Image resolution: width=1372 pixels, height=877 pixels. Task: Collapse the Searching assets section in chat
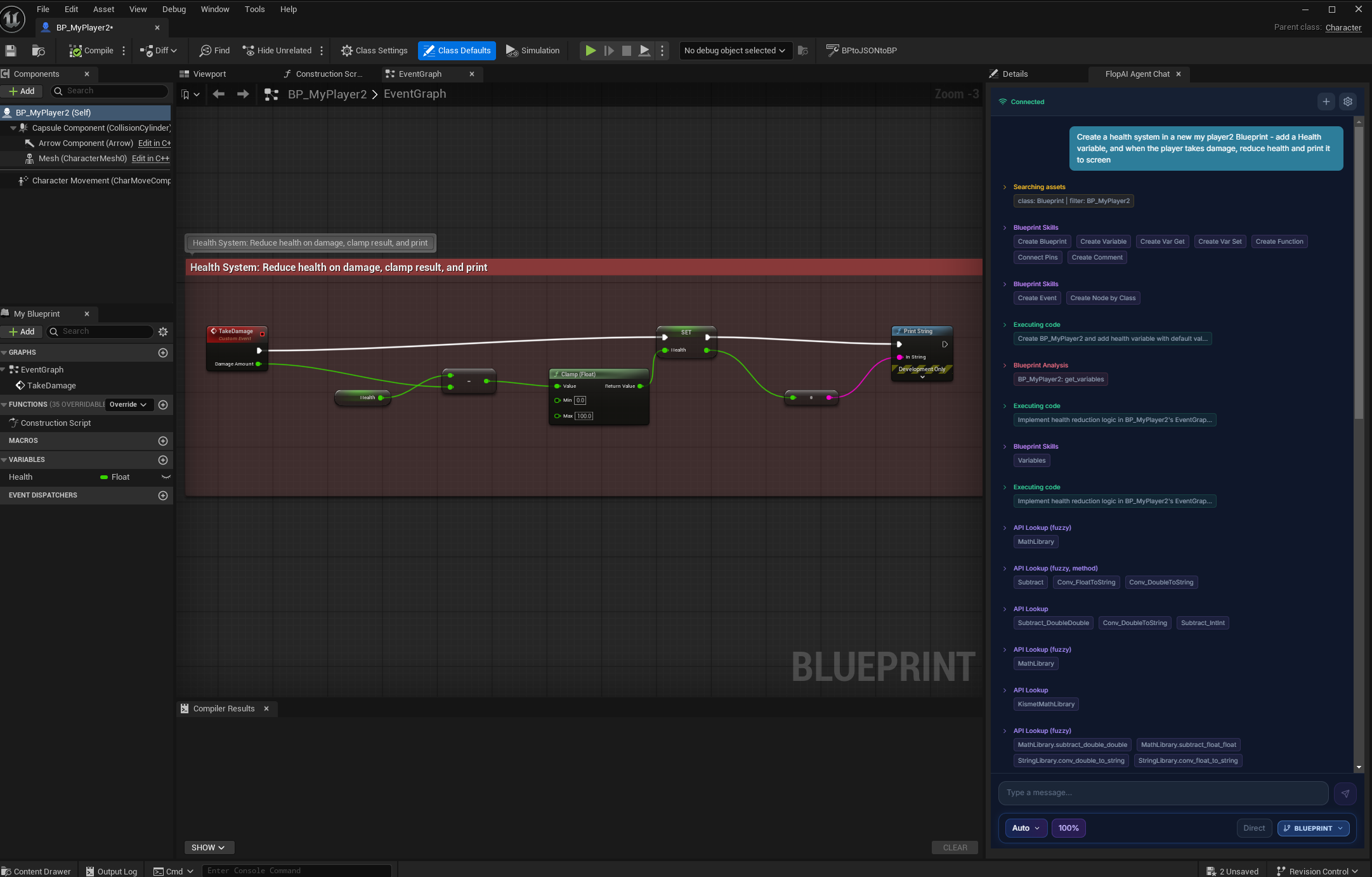[x=1005, y=187]
